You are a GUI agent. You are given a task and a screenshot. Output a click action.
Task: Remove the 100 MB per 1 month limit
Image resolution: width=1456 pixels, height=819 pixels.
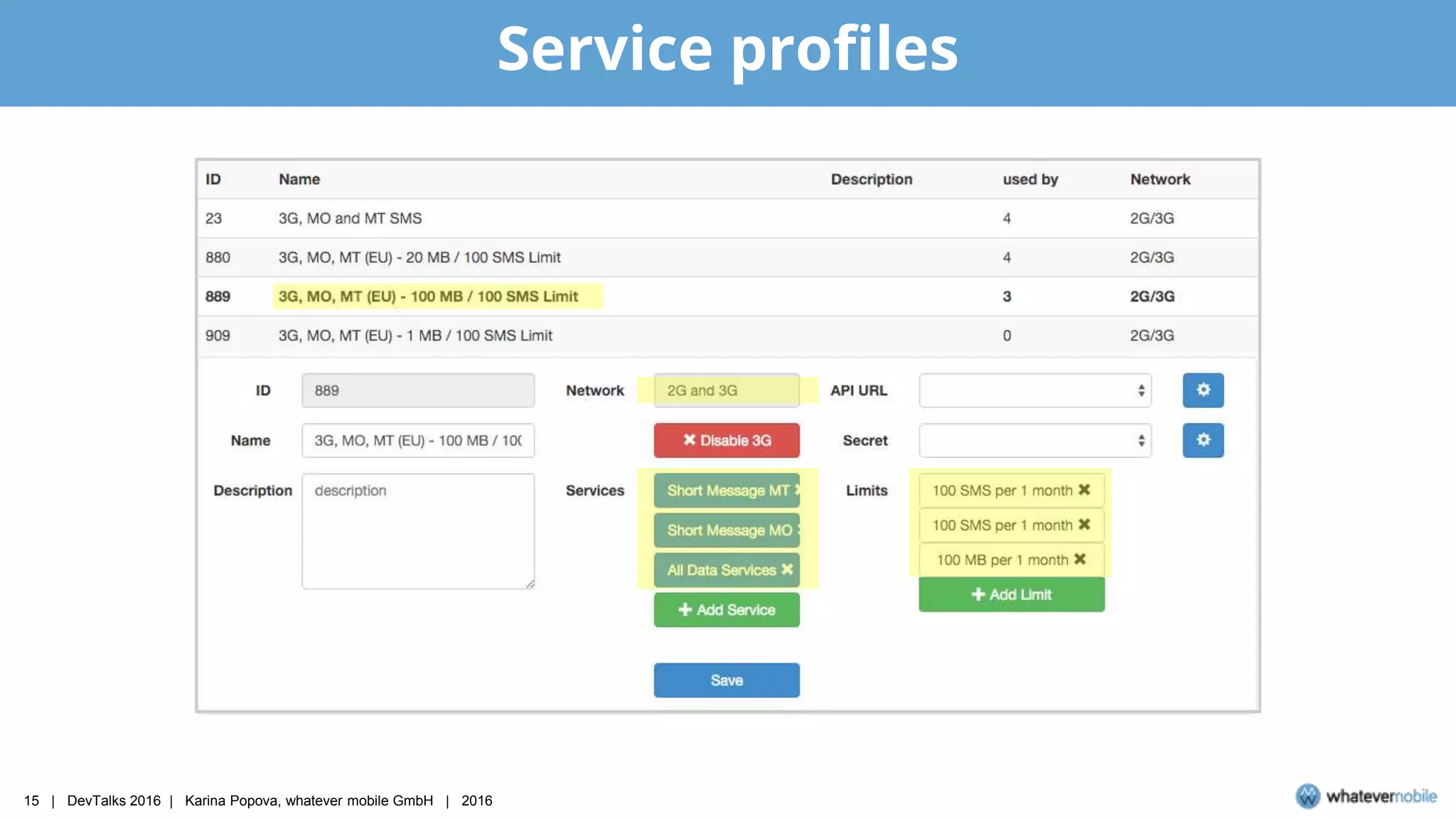(x=1080, y=560)
